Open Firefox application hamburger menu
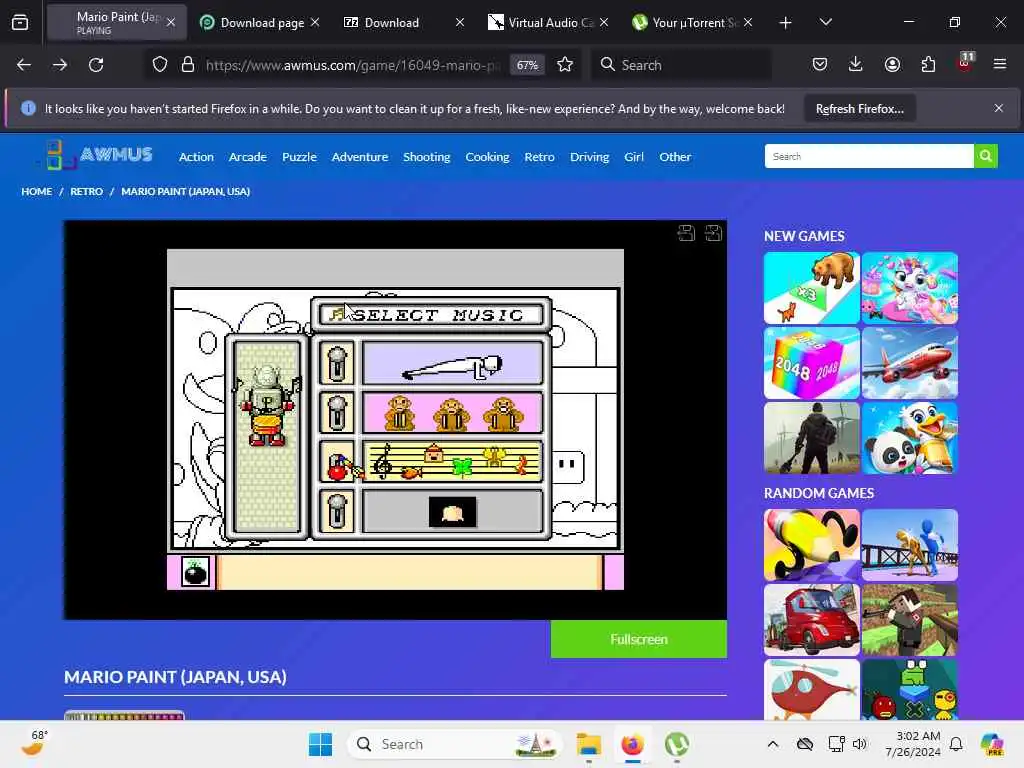The height and width of the screenshot is (768, 1024). click(1000, 64)
